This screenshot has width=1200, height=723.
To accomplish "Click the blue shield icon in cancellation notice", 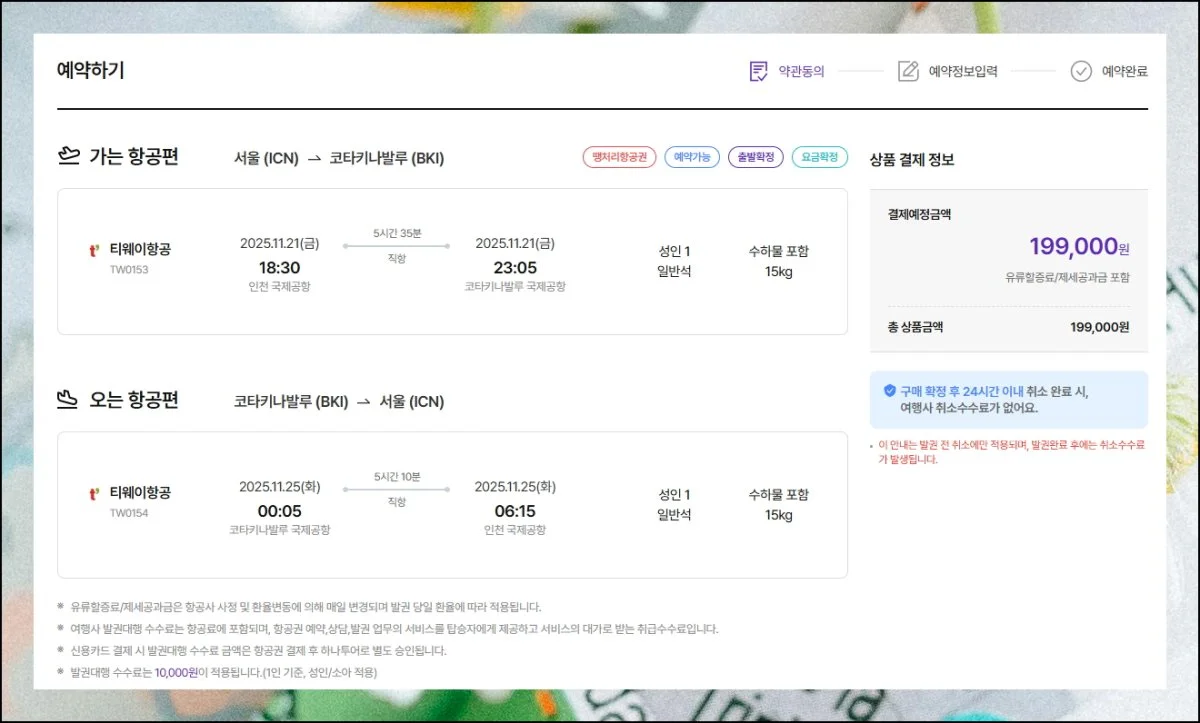I will pyautogui.click(x=889, y=391).
